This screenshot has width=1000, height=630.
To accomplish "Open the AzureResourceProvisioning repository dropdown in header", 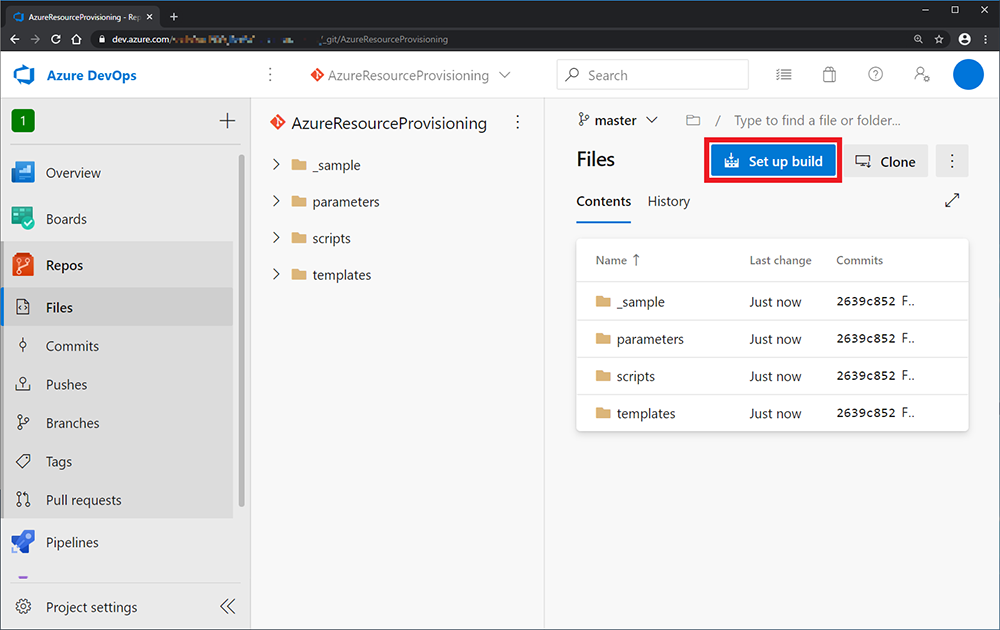I will tap(410, 75).
